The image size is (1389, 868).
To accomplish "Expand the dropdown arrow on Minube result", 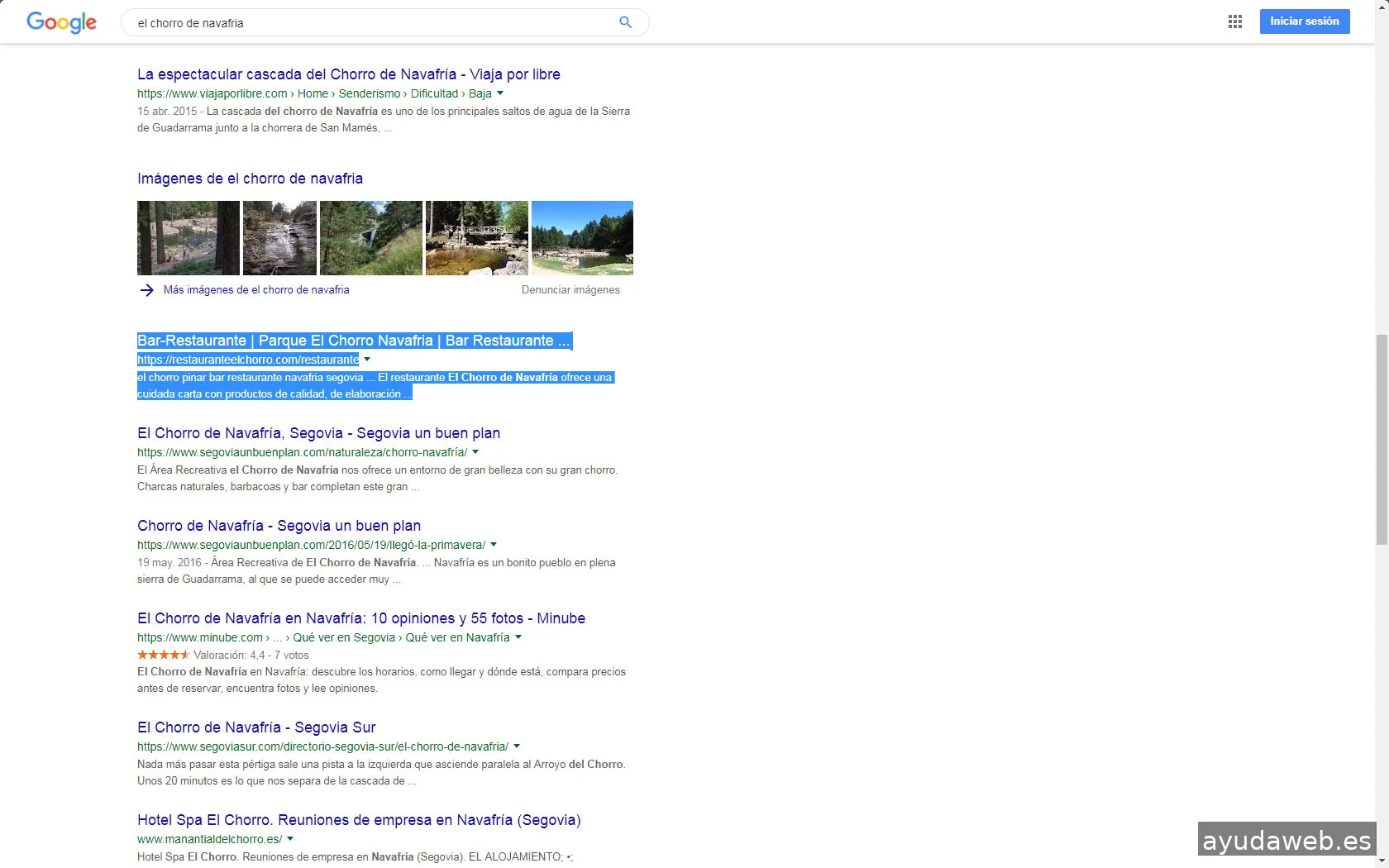I will pyautogui.click(x=518, y=637).
